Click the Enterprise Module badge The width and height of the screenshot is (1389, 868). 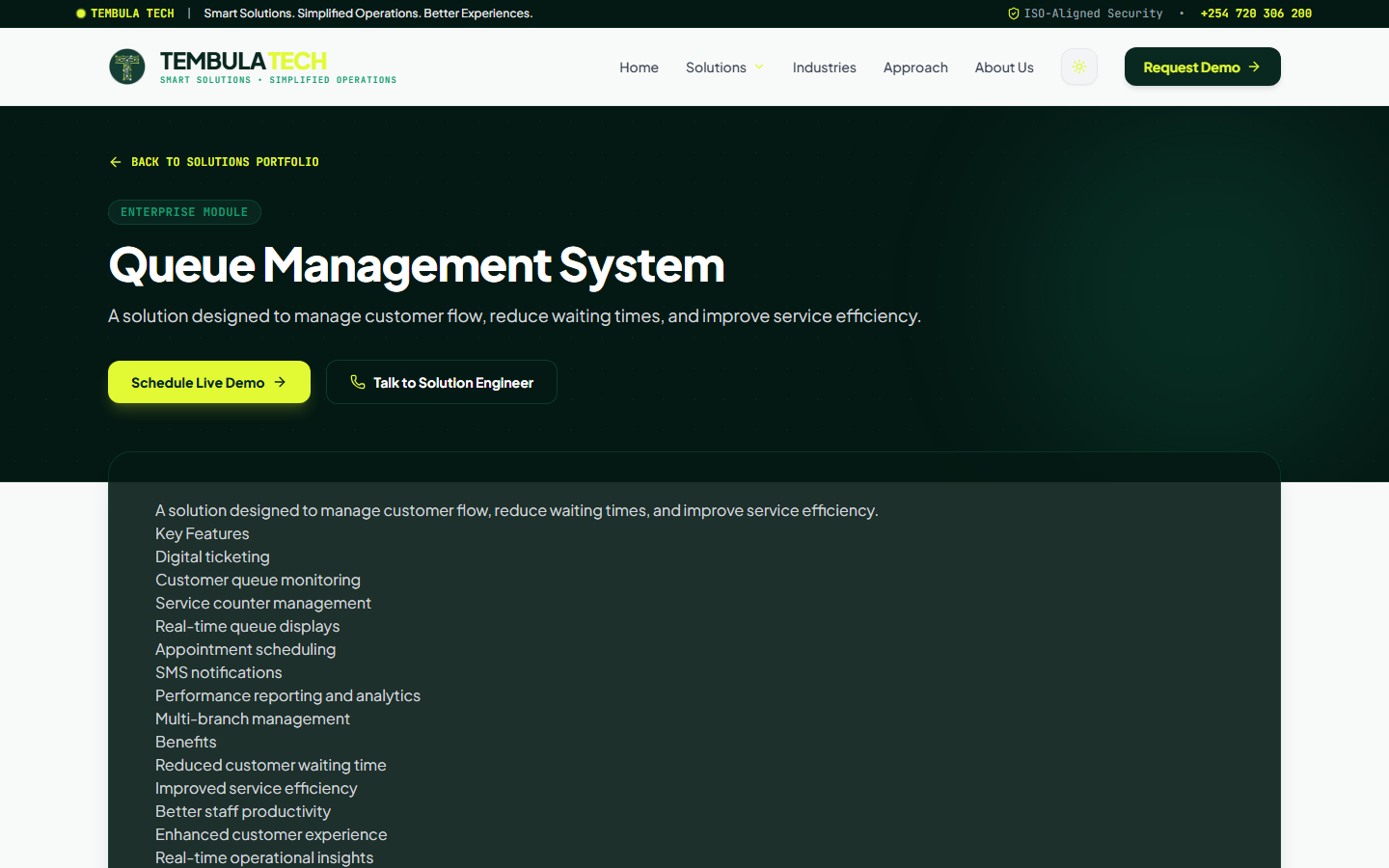pos(184,212)
